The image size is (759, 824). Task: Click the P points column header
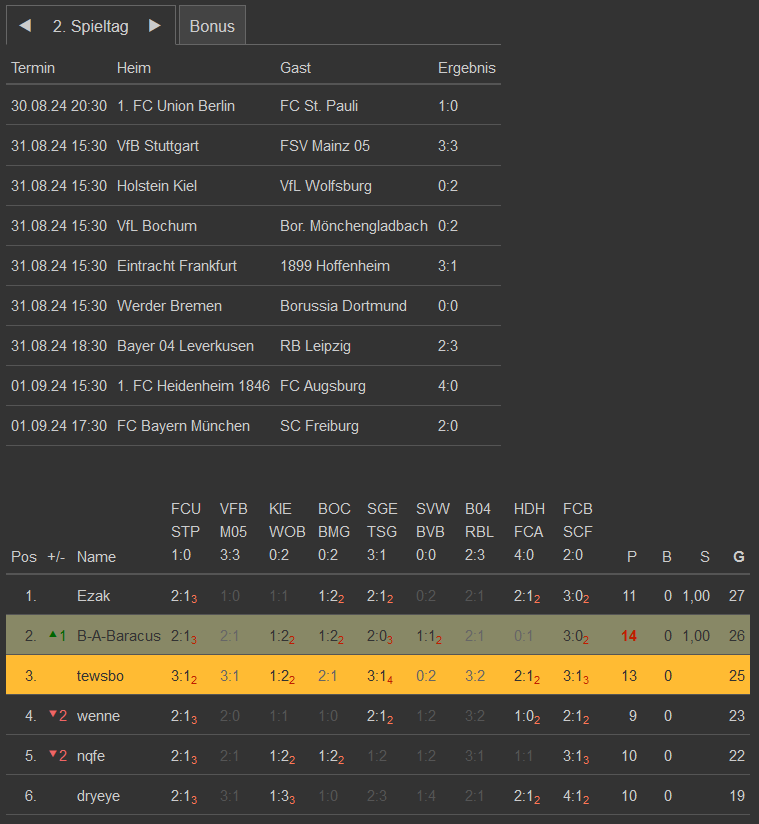(x=631, y=557)
